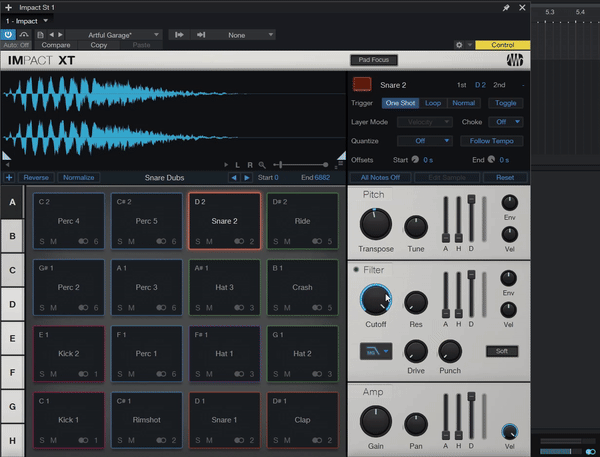
Task: Select pad bank C tab
Action: [12, 270]
